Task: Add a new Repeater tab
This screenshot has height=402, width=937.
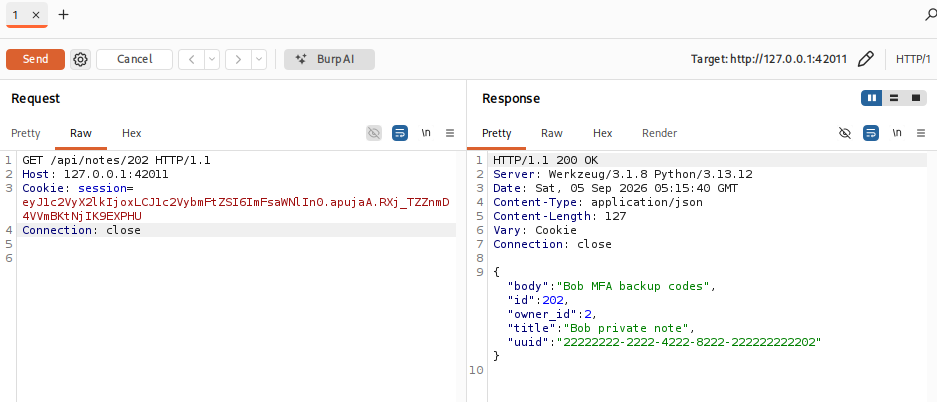Action: pyautogui.click(x=63, y=15)
